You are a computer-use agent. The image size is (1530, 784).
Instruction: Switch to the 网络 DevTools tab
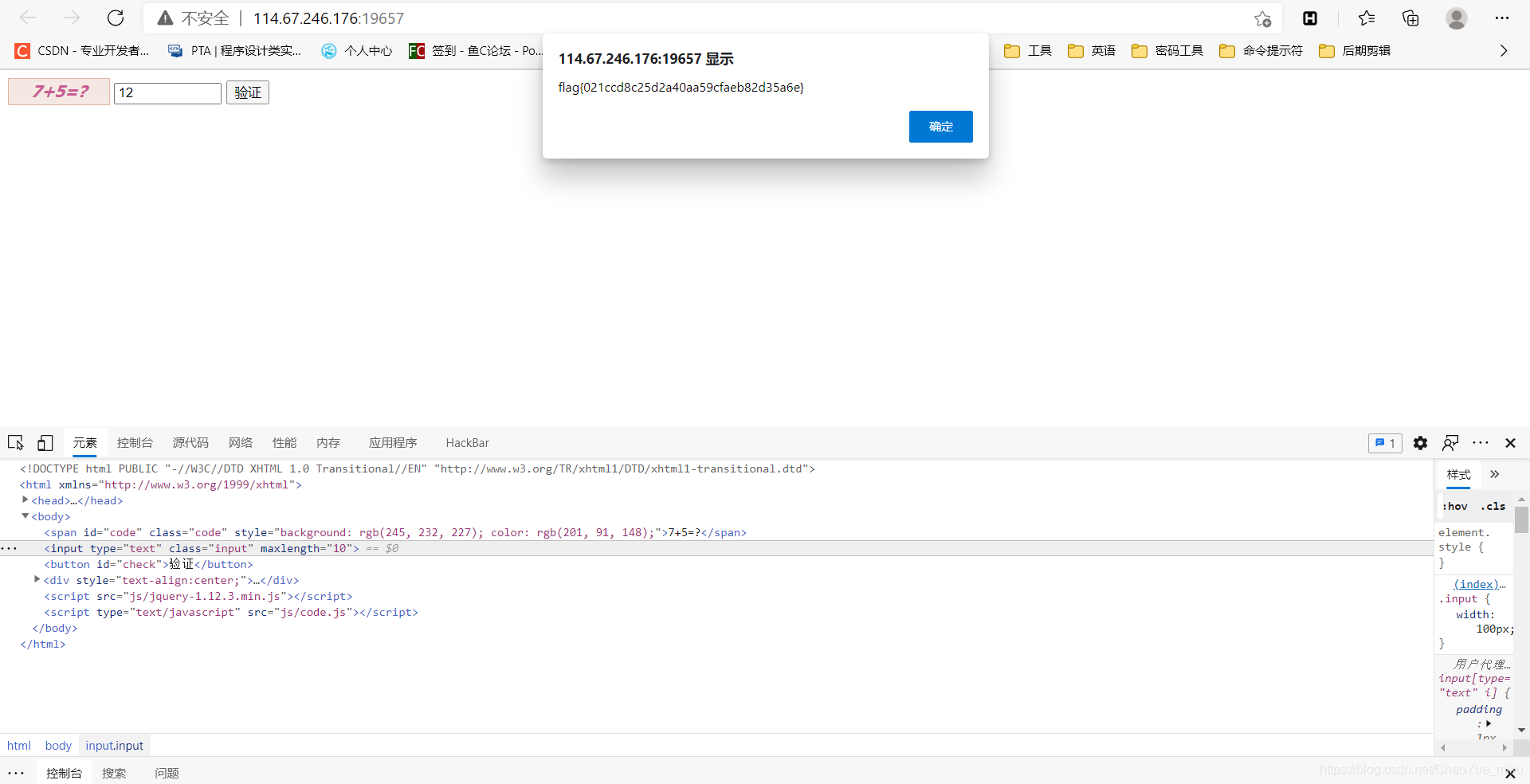[x=240, y=443]
